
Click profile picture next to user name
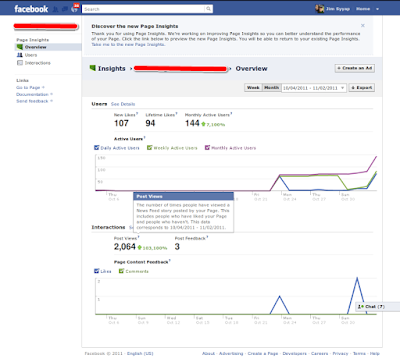319,9
